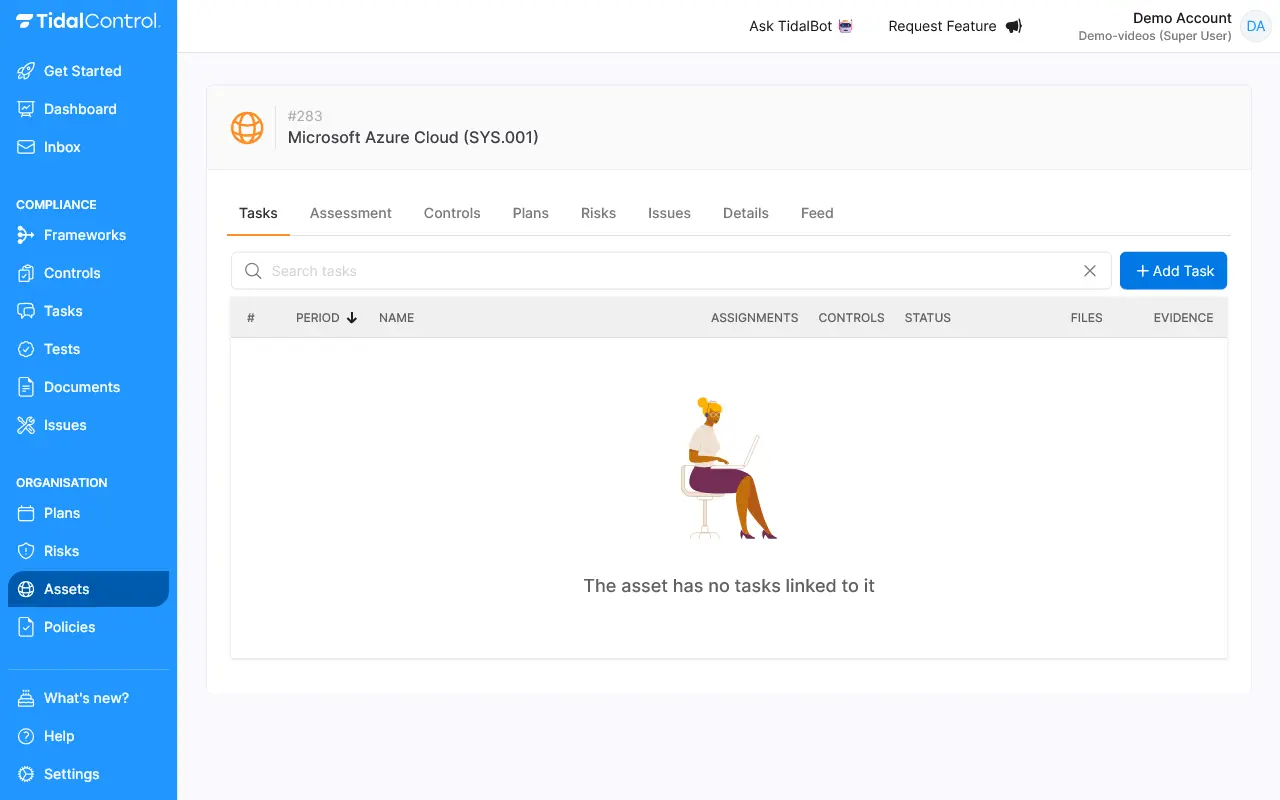Click the Plans calendar icon in sidebar
Screen dimensions: 1280x800
click(26, 513)
